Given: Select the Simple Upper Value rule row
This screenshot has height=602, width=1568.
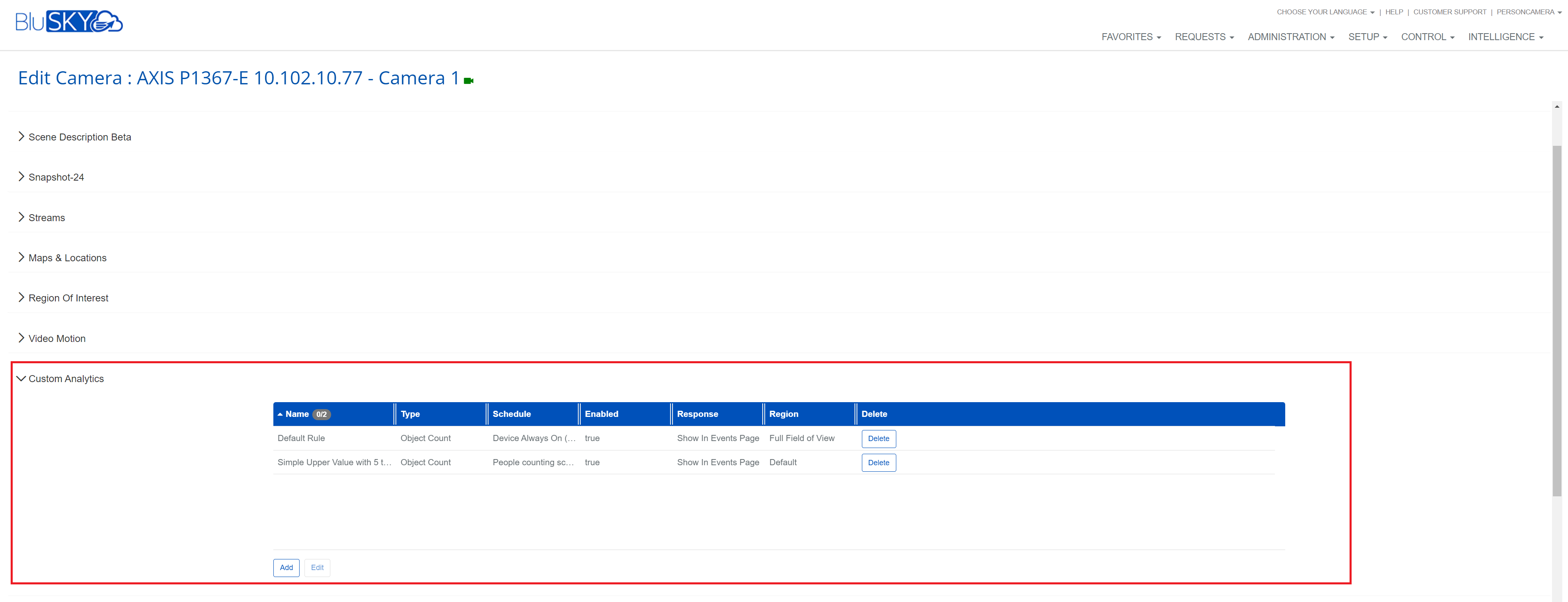Looking at the screenshot, I should [334, 462].
